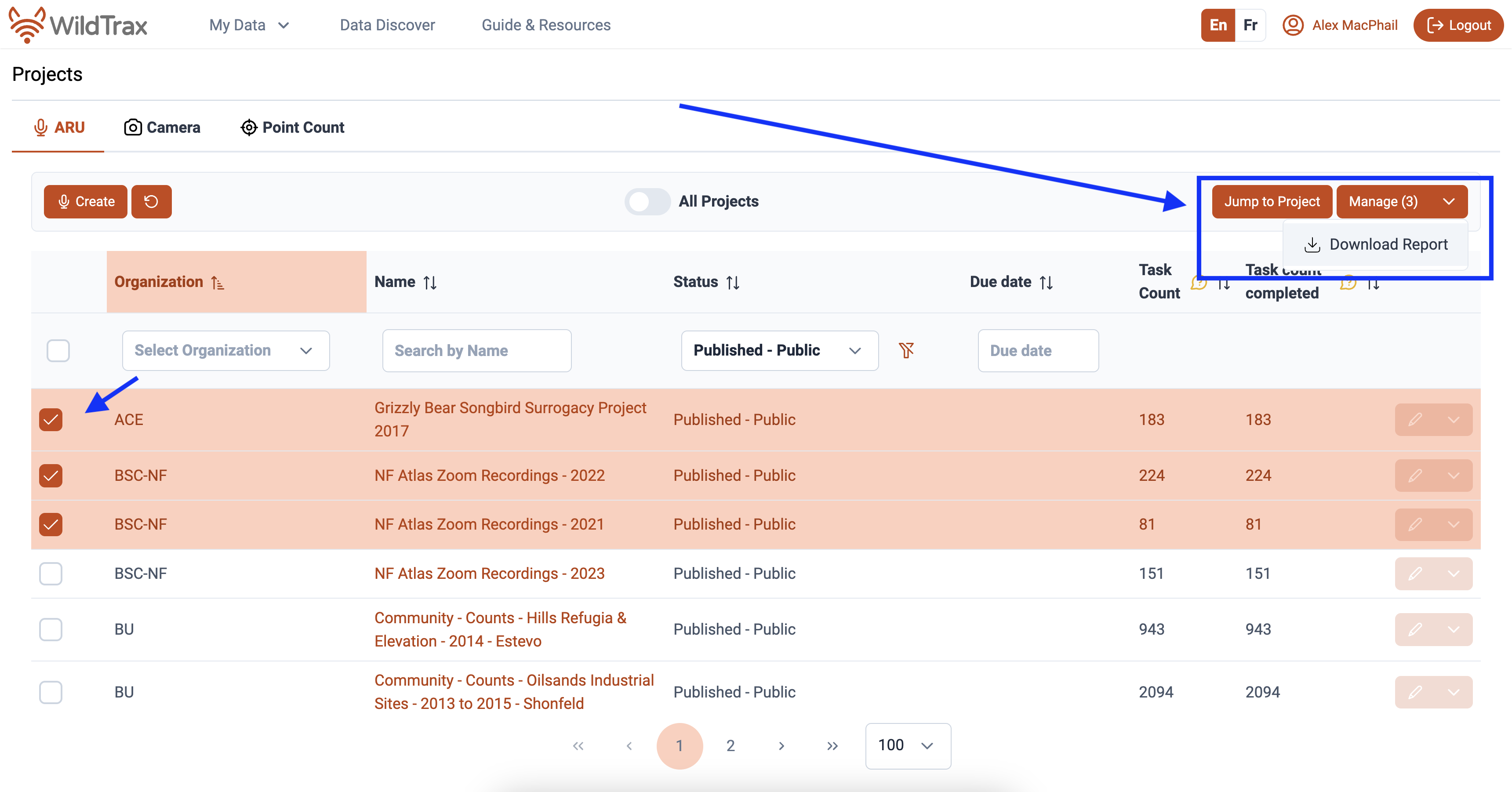Screen dimensions: 1512x792
Task: Tick the select-all checkbox in filter row
Action: 58,350
